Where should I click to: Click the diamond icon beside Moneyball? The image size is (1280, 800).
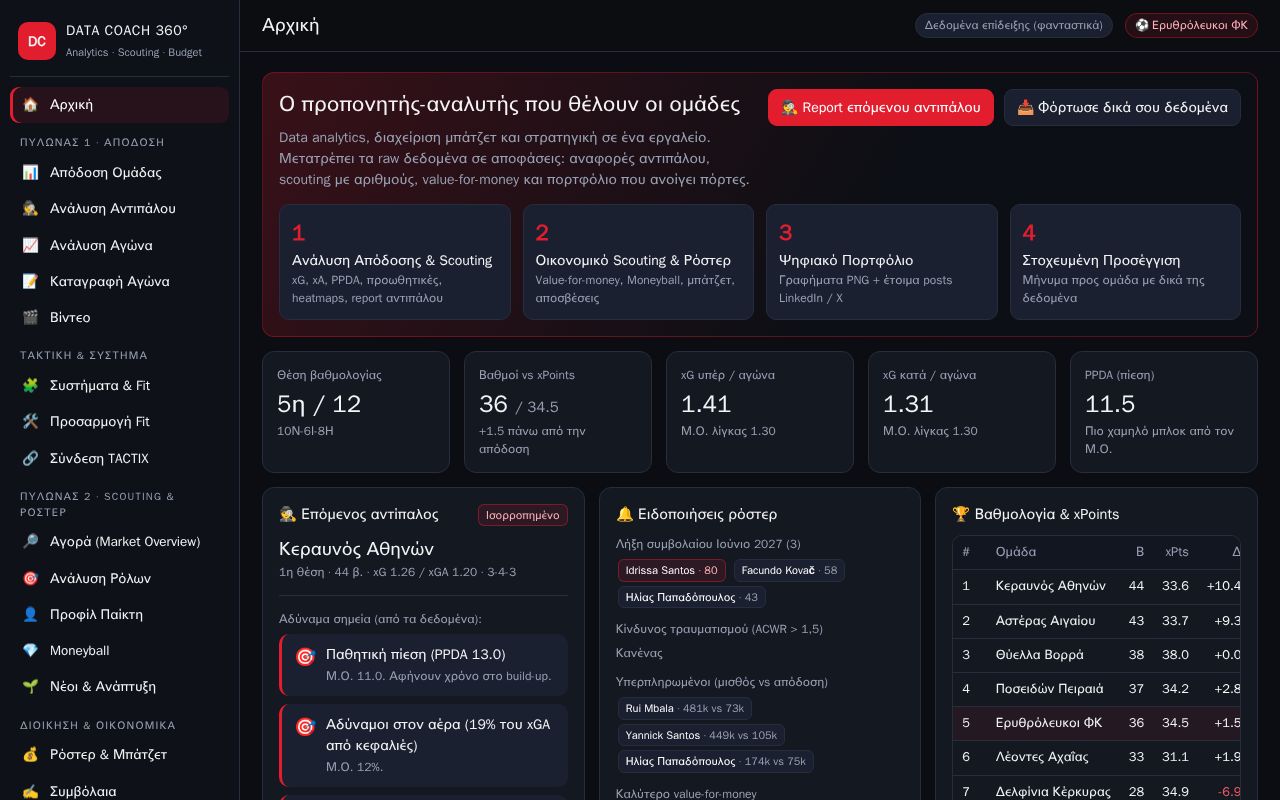[x=30, y=650]
